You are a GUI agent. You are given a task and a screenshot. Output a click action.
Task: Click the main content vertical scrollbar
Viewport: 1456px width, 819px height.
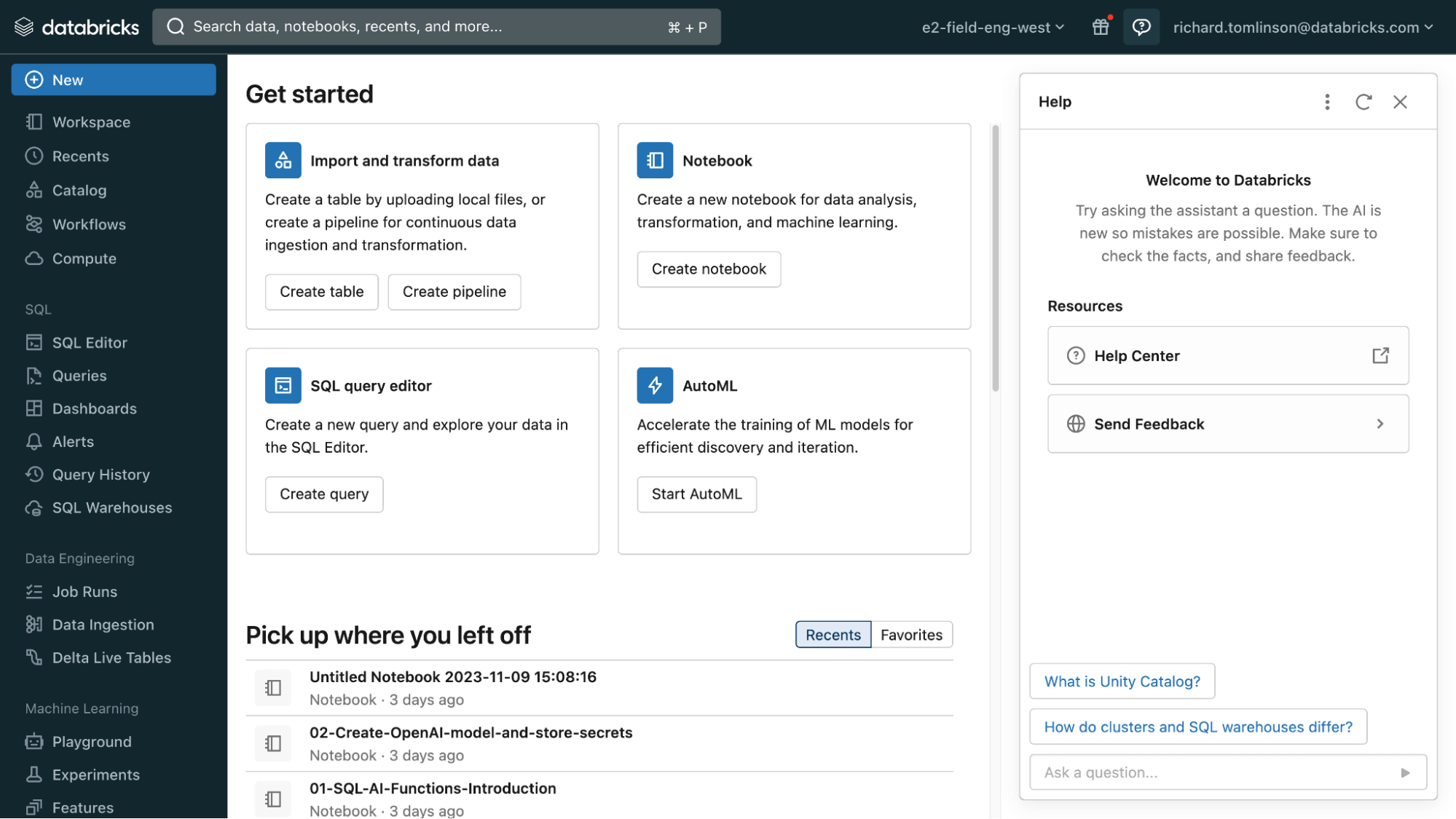point(995,258)
